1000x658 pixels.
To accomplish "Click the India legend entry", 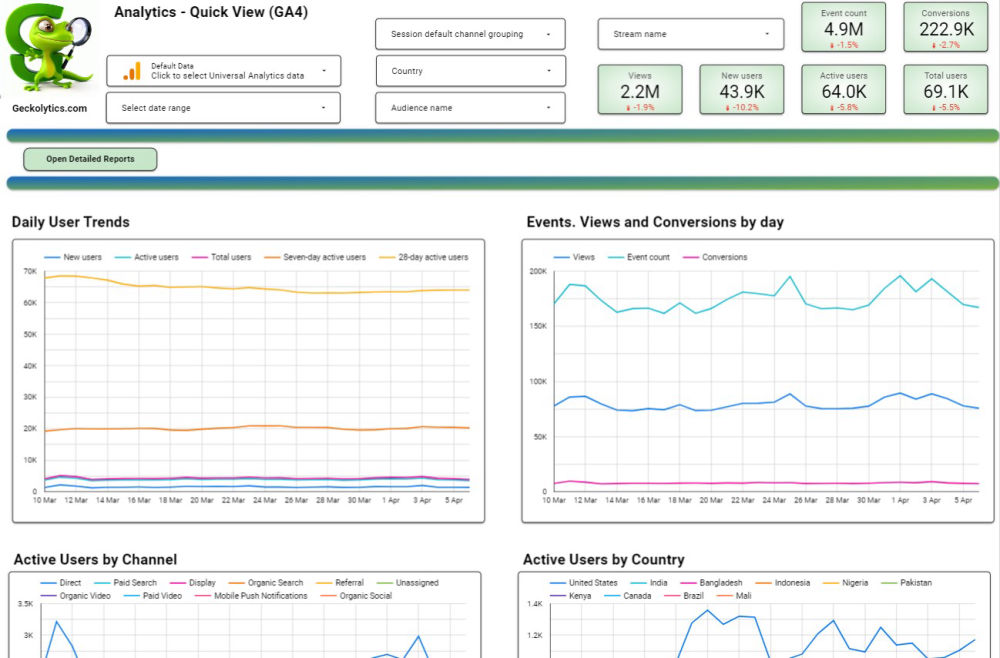I will 649,583.
